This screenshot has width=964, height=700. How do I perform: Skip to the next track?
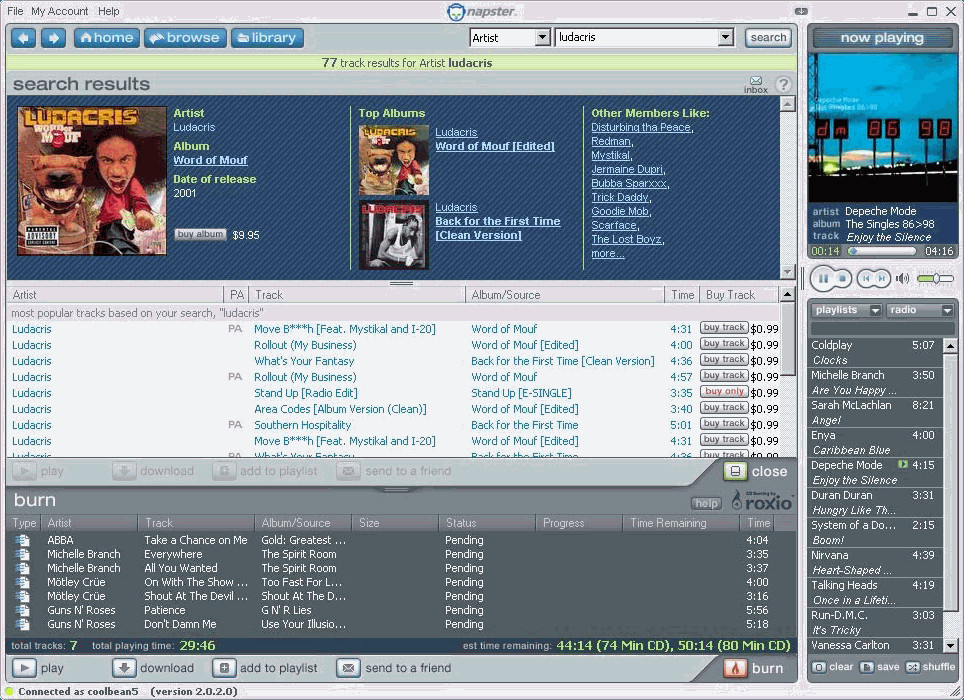coord(881,278)
